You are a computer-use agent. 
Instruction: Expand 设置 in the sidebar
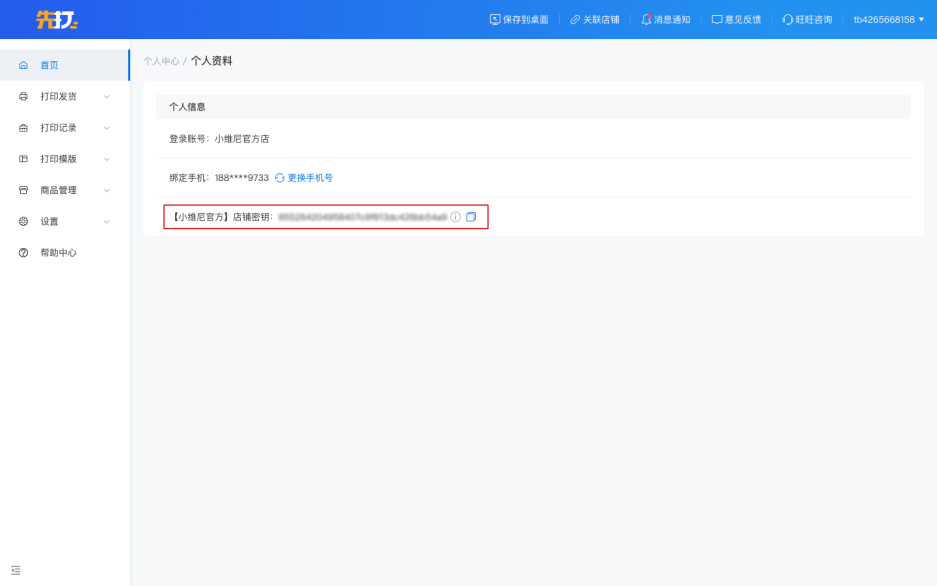click(49, 222)
